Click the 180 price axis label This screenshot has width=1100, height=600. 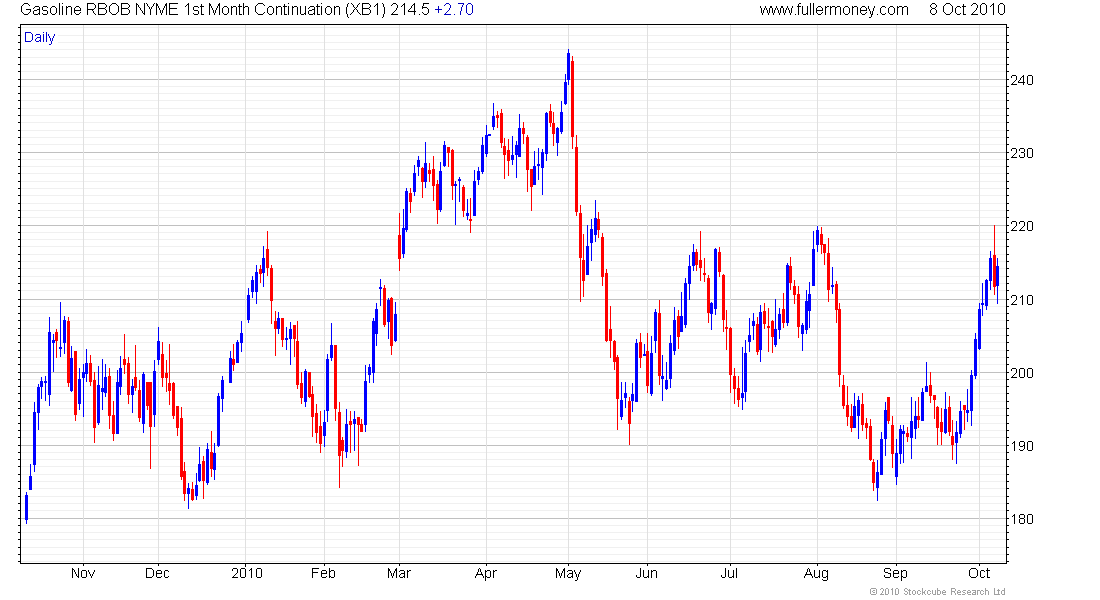click(1021, 519)
